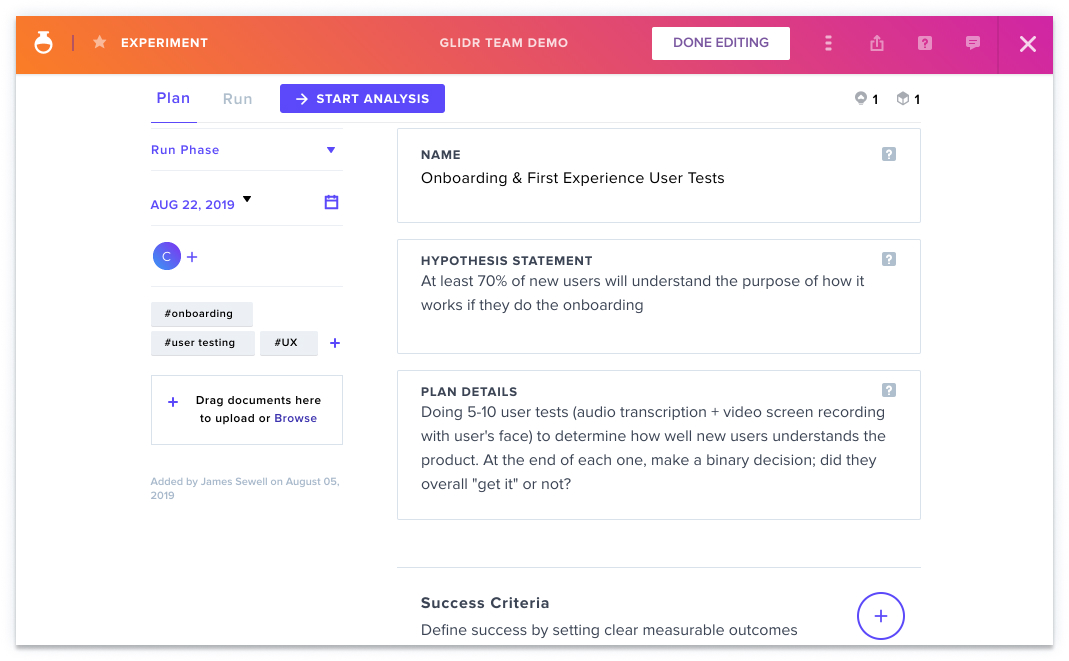Edit the Hypothesis Statement text

click(x=642, y=293)
